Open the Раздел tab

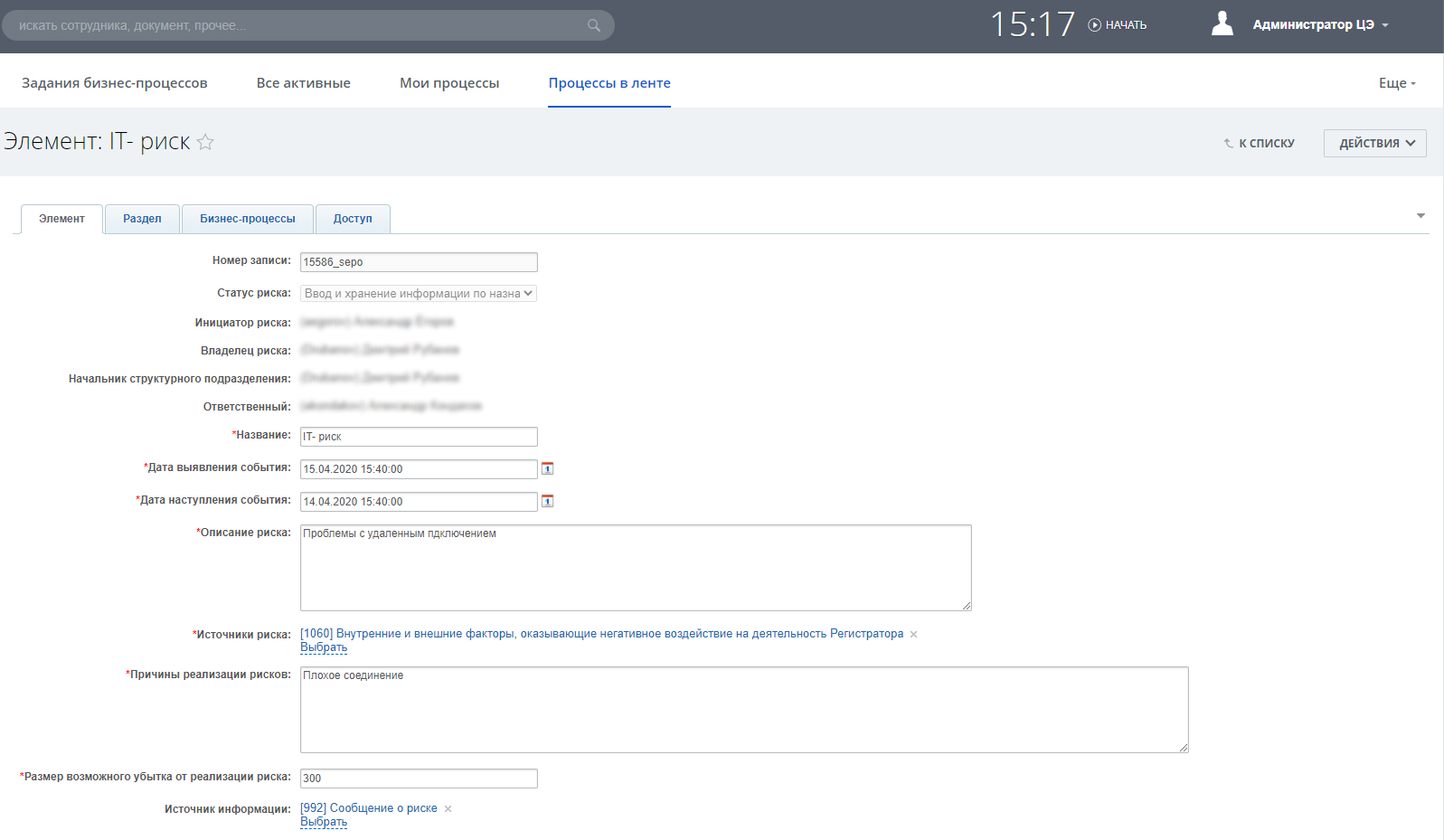click(x=142, y=219)
